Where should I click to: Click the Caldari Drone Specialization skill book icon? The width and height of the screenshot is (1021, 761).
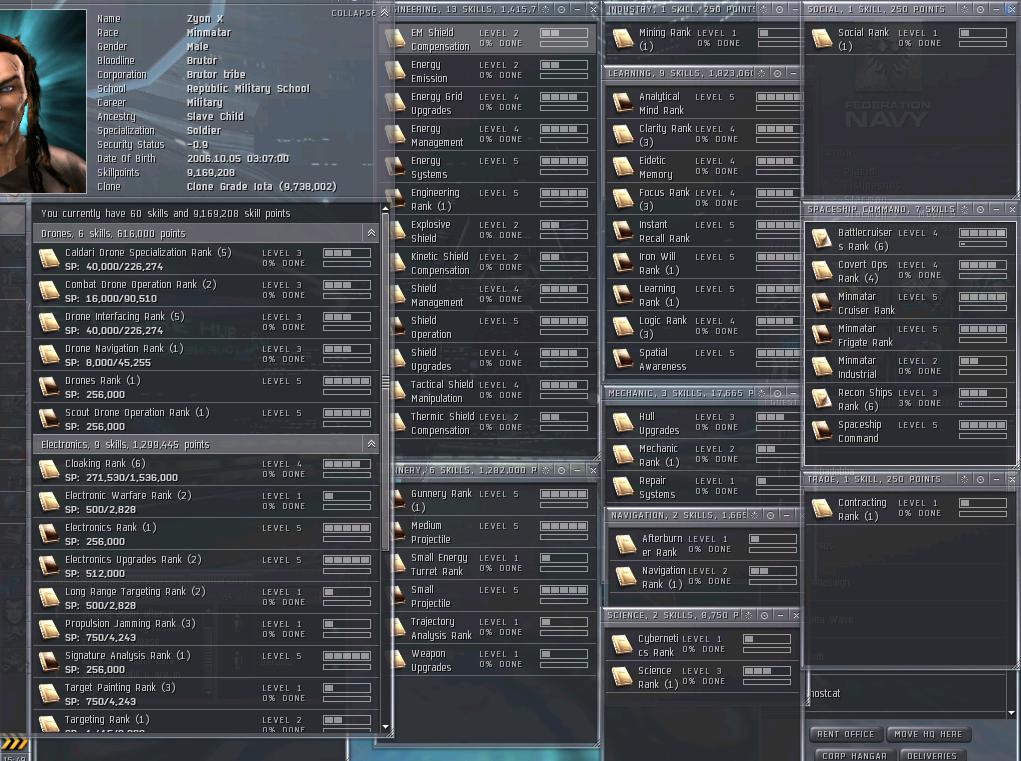[x=49, y=259]
